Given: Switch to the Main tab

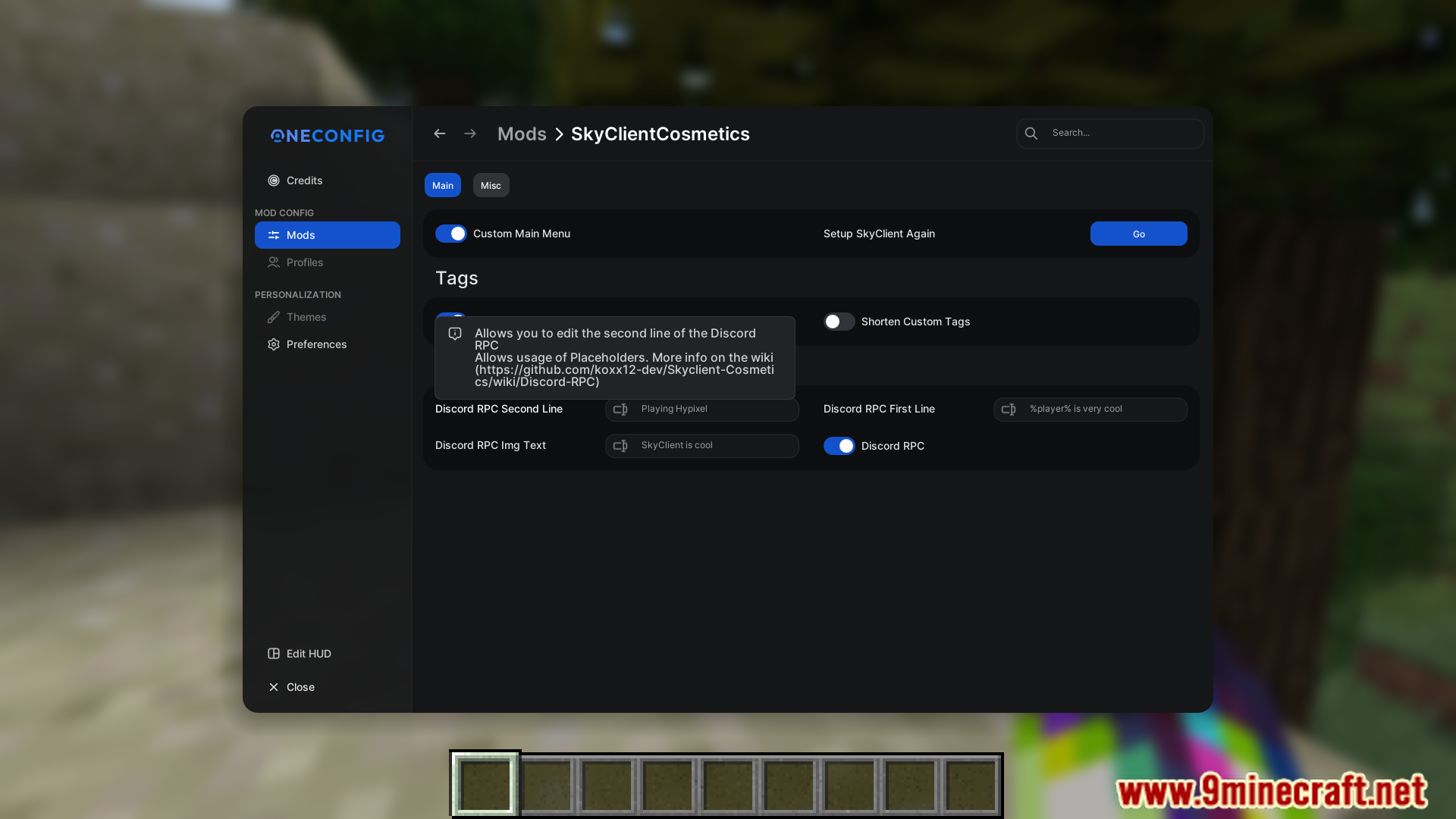Looking at the screenshot, I should point(443,185).
